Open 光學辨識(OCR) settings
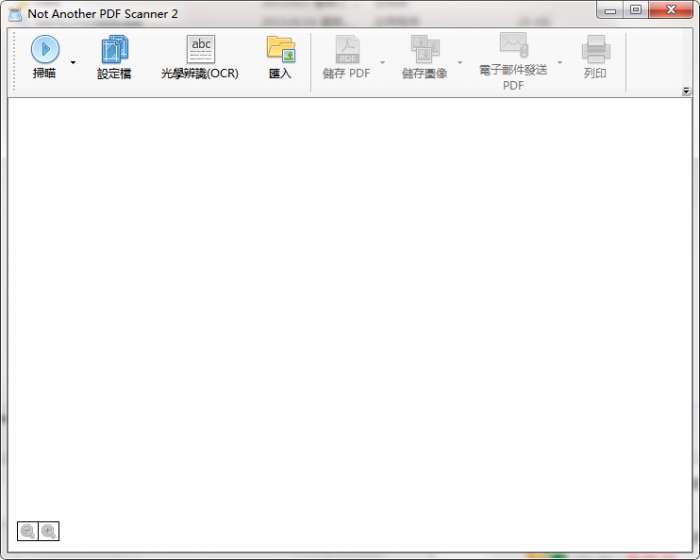Viewport: 700px width, 560px height. pos(200,57)
